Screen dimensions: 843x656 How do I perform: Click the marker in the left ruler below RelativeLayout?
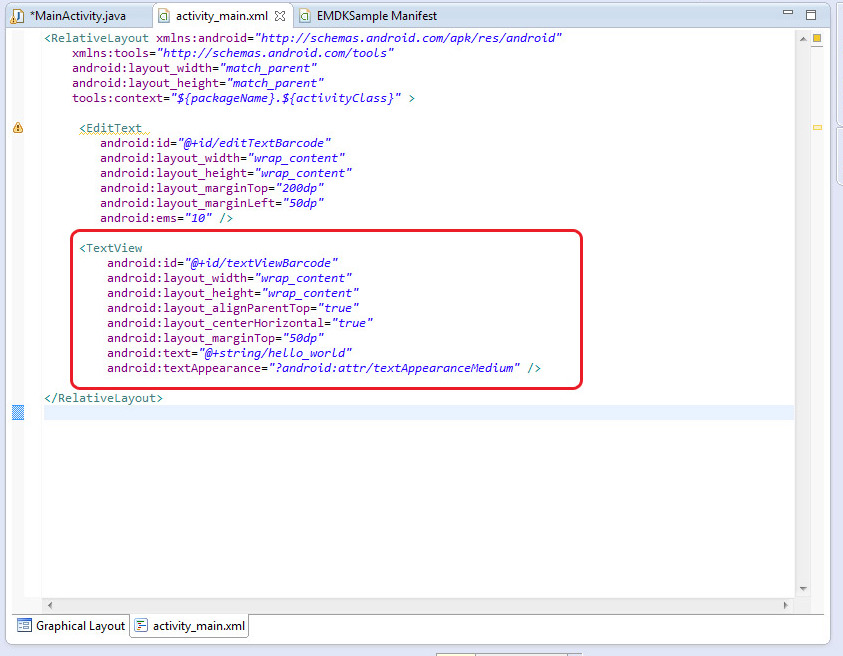[x=17, y=412]
